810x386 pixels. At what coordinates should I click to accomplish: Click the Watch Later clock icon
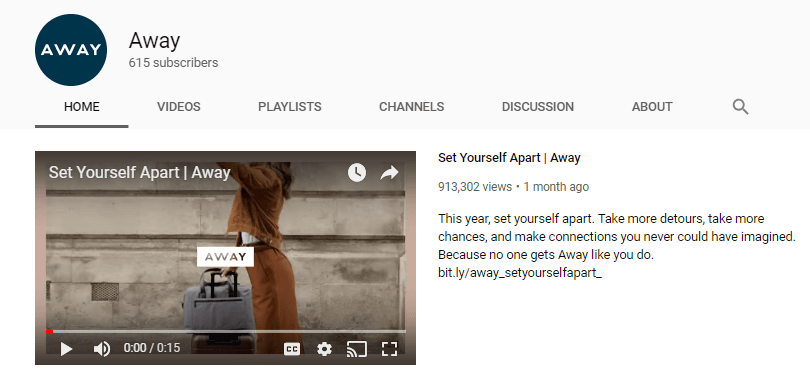(357, 173)
